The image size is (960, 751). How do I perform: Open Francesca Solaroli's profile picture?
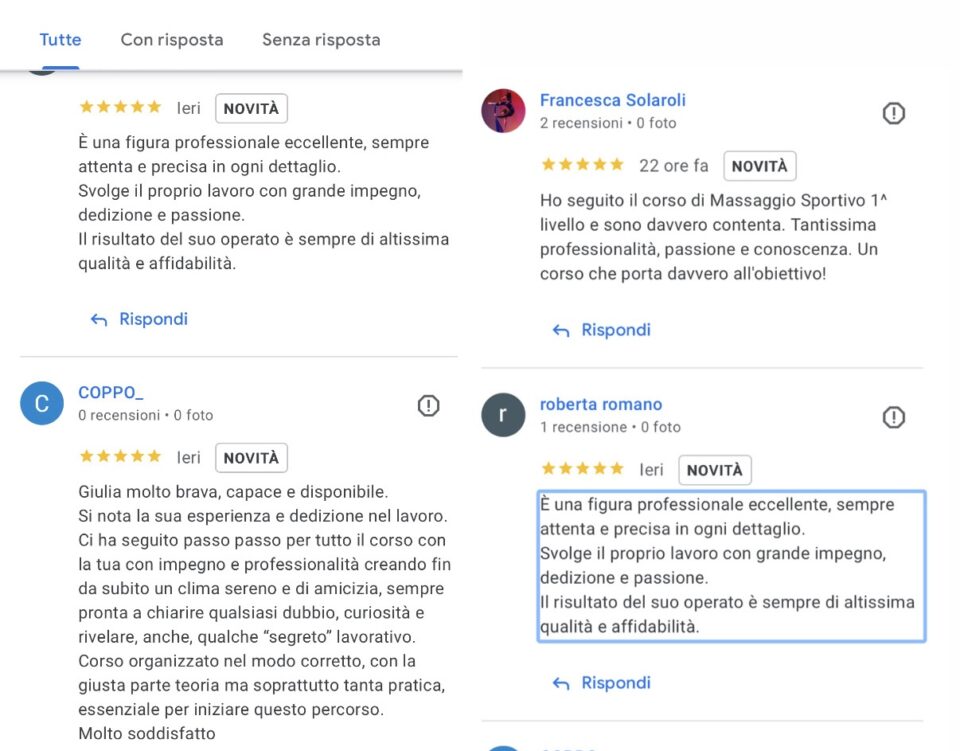pyautogui.click(x=503, y=111)
